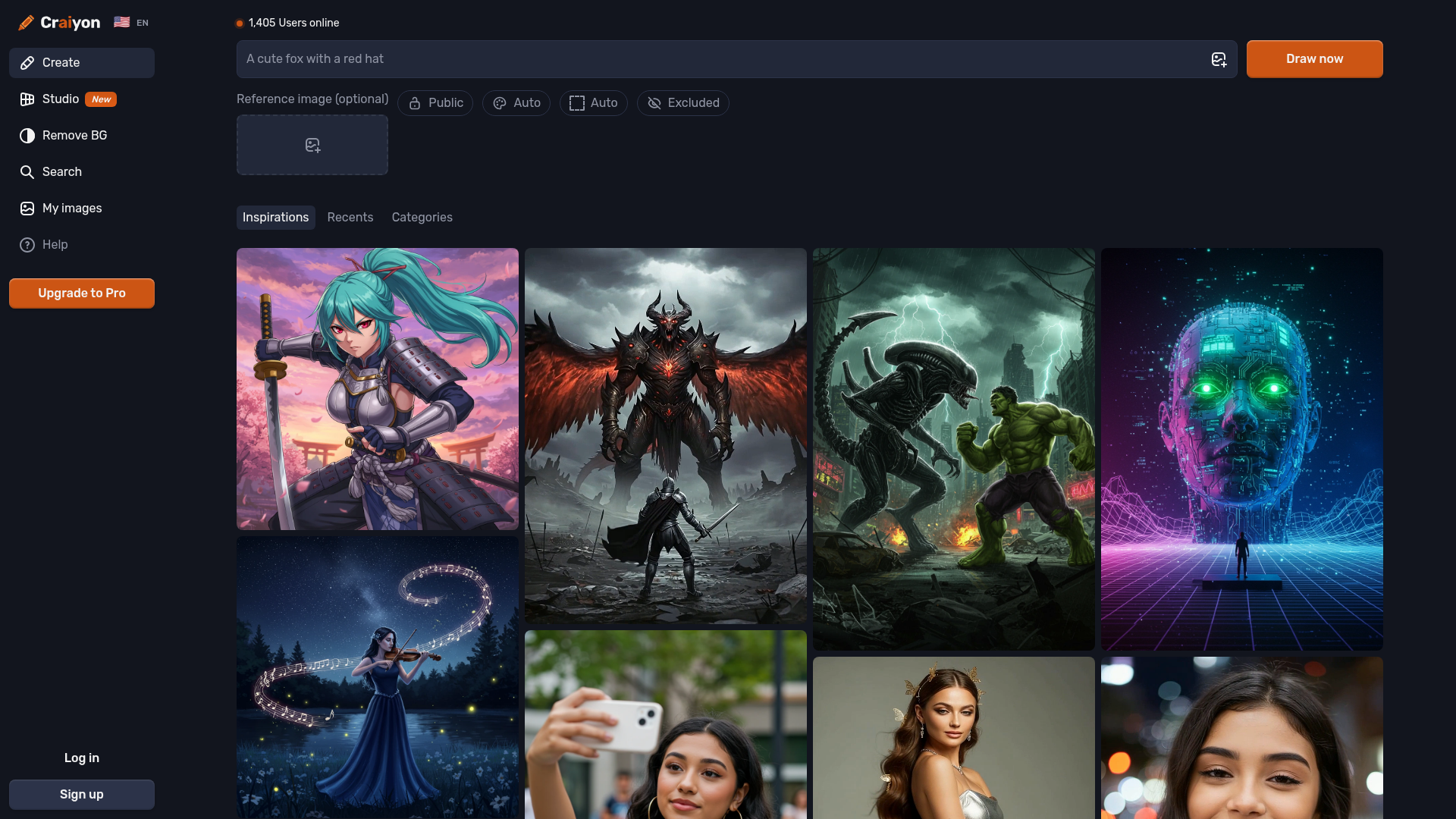
Task: Open the woman with butterfly crown thumbnail
Action: (x=954, y=738)
